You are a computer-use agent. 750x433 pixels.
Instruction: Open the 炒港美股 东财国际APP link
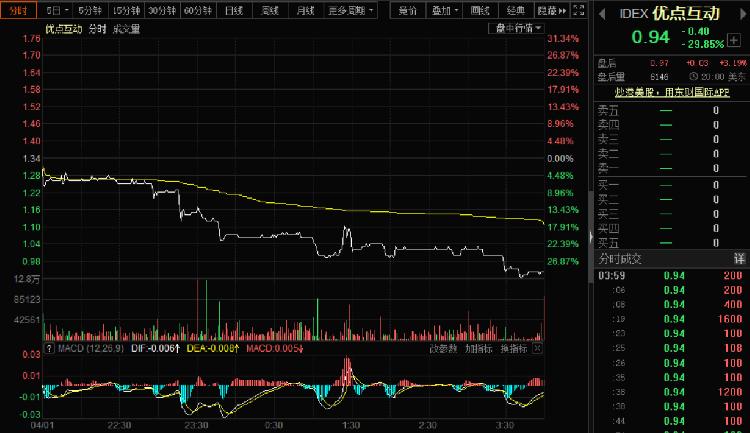[672, 92]
